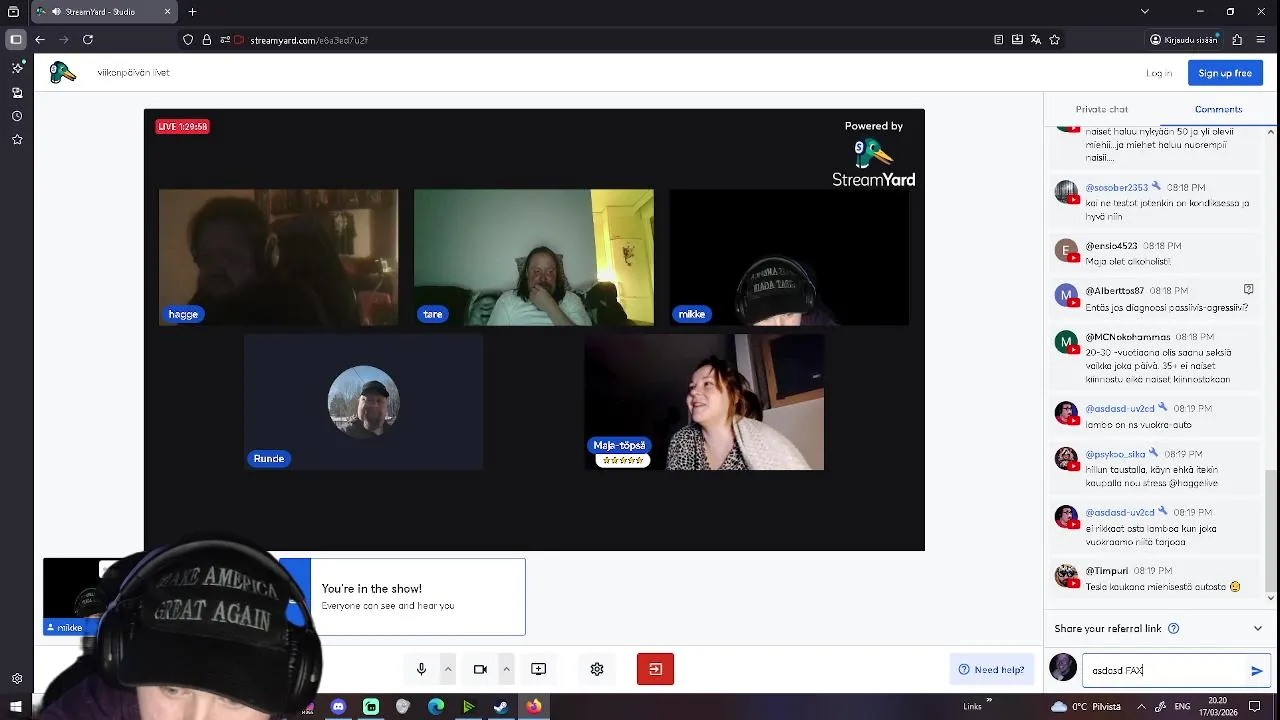Open the Windows notification center icon
Screen dimensions: 1280x720
1255,707
